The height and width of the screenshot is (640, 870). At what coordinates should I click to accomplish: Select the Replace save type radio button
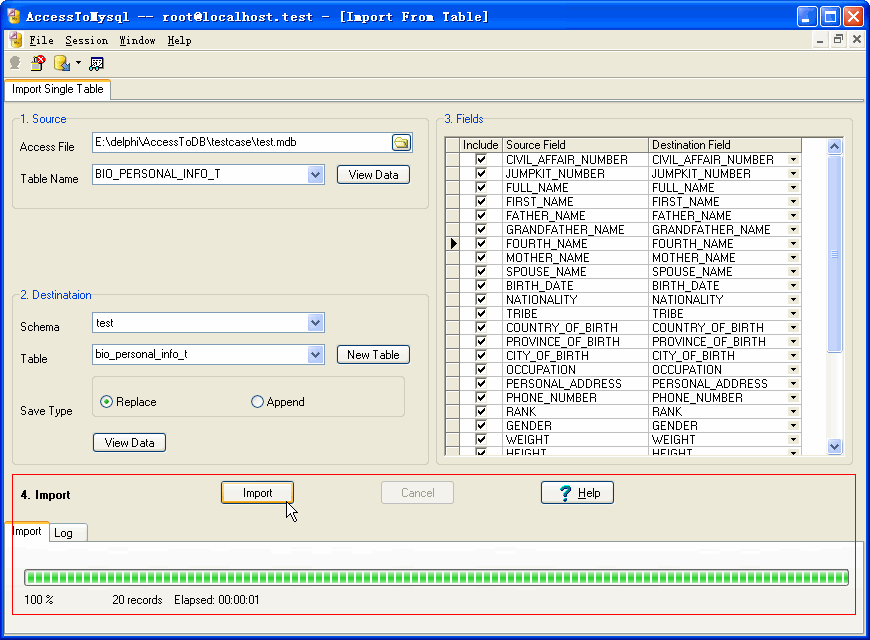pos(106,402)
